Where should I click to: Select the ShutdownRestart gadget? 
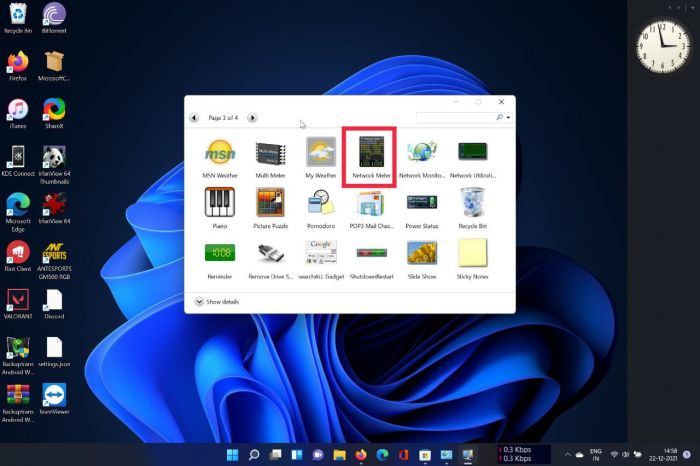(x=371, y=259)
